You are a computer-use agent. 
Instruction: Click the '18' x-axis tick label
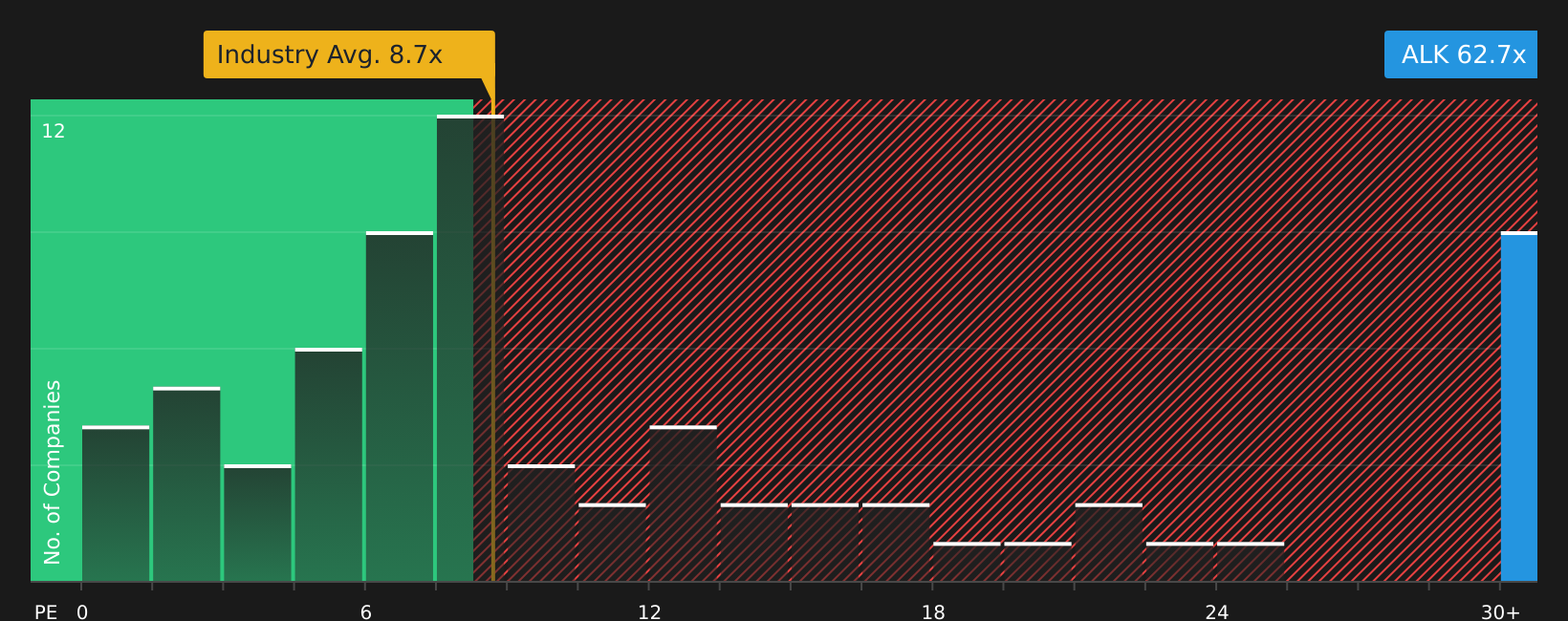933,612
